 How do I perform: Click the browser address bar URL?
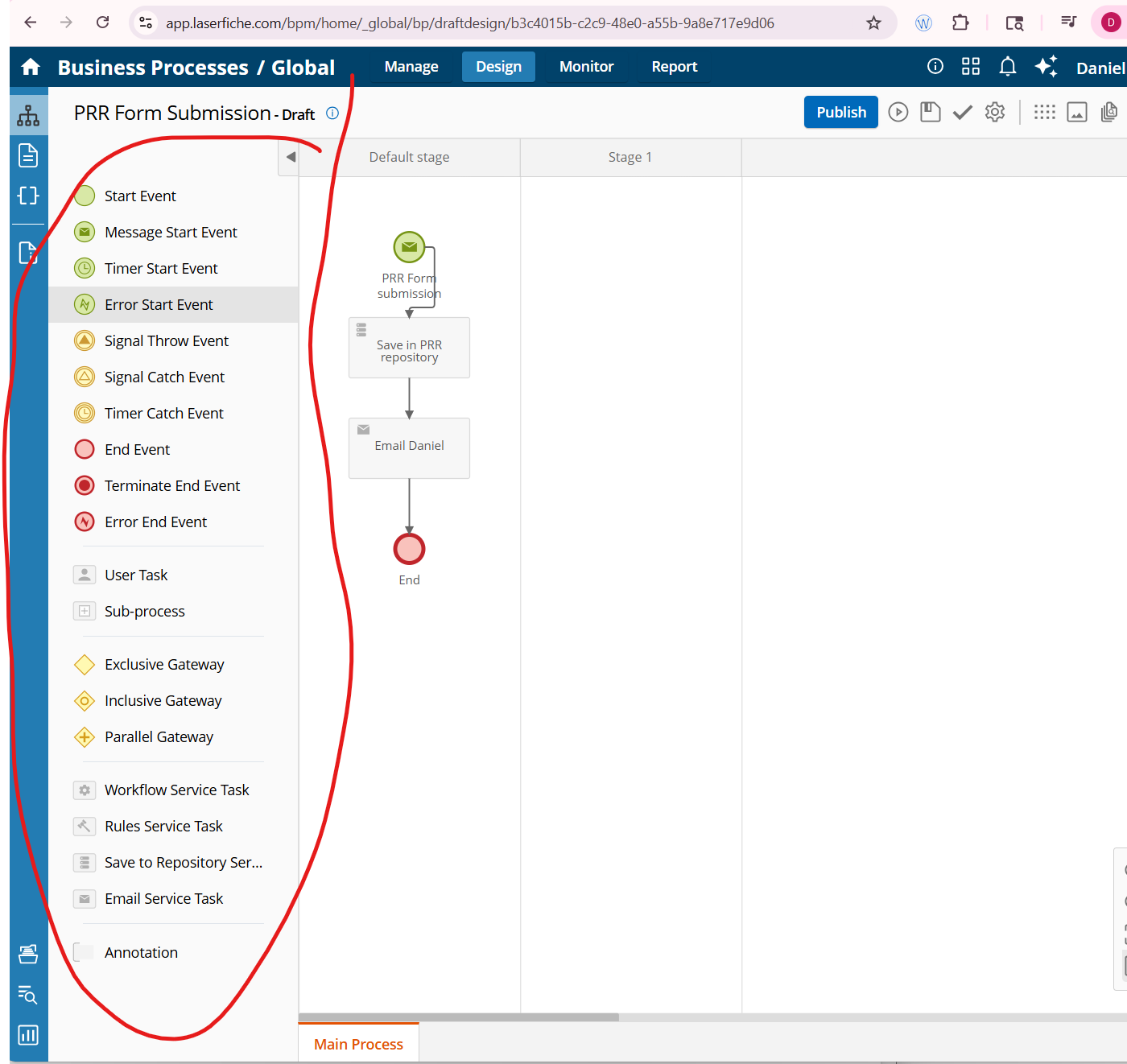pos(470,23)
